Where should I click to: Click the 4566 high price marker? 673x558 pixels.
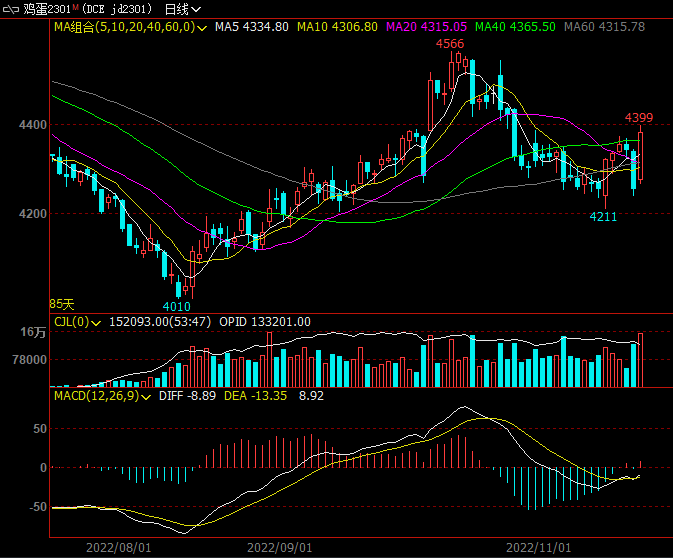click(449, 44)
